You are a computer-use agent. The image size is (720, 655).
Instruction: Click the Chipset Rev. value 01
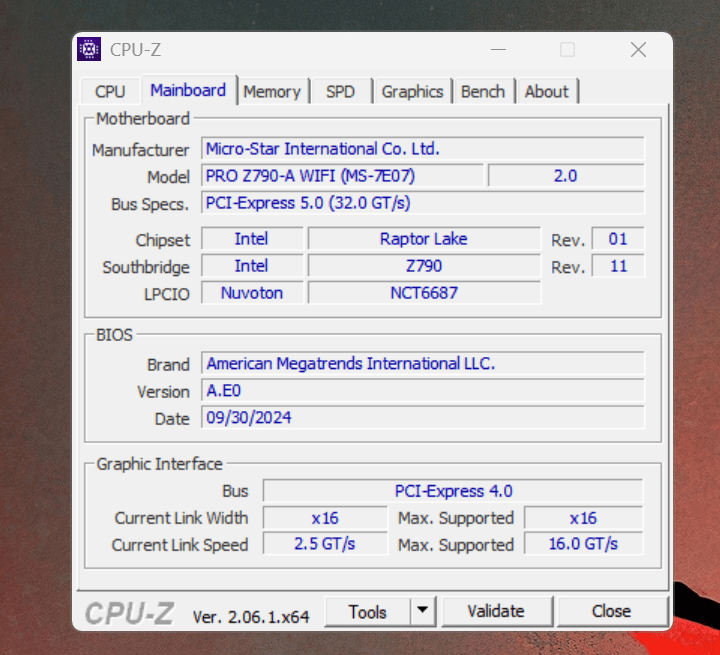click(x=618, y=239)
